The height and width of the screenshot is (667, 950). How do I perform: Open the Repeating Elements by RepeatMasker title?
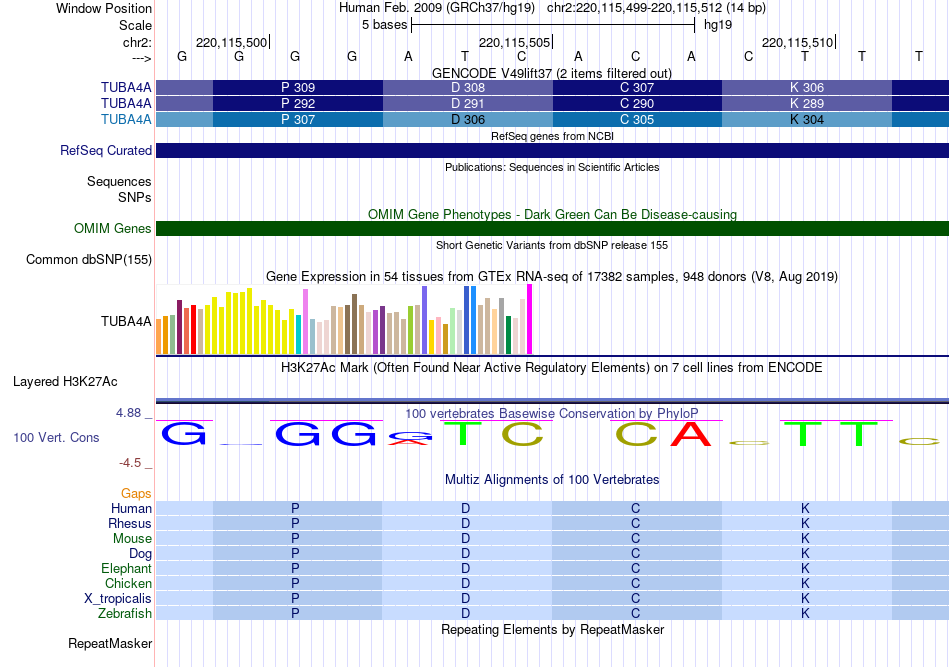click(552, 629)
